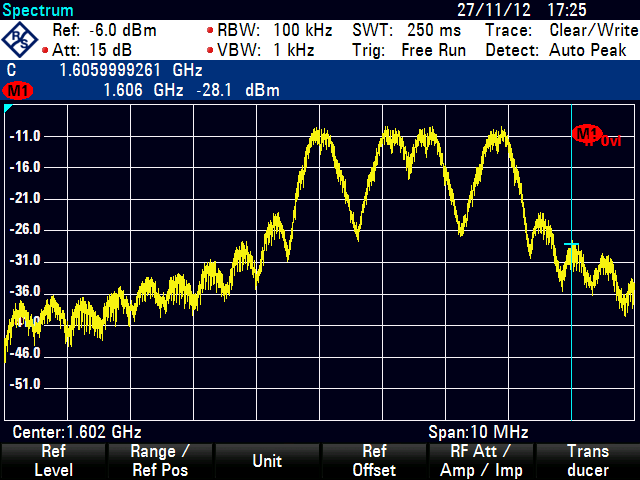The image size is (640, 480).
Task: Click the red dot beside RBW
Action: pos(208,31)
